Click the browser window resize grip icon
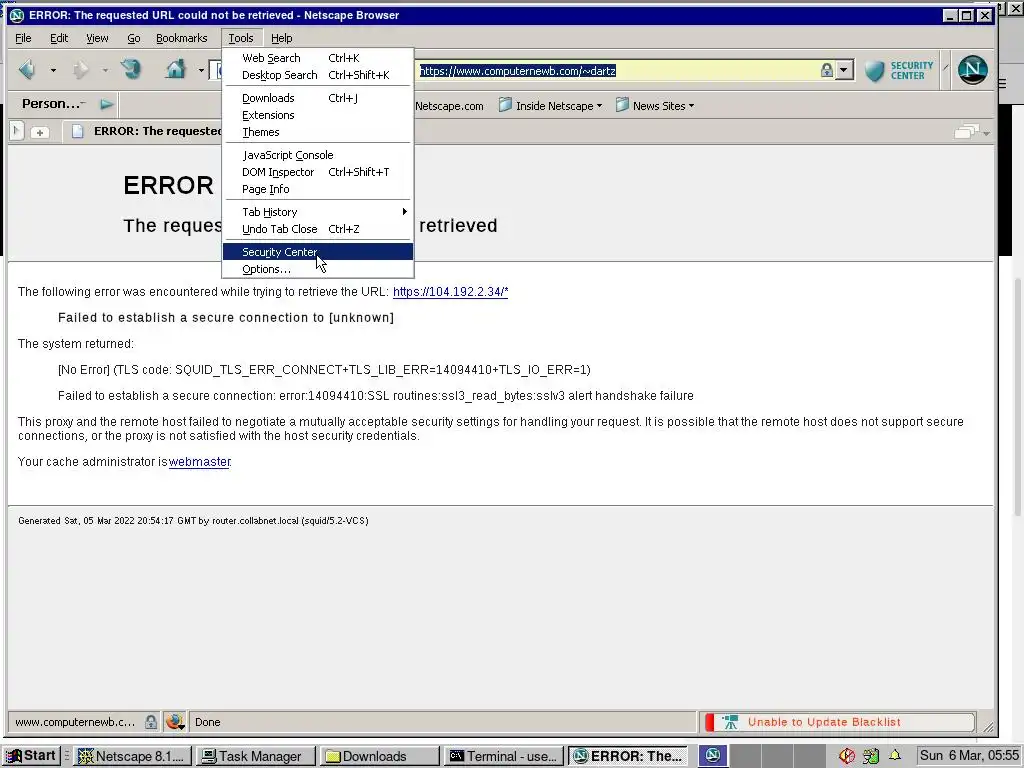The width and height of the screenshot is (1024, 768). pos(987,726)
